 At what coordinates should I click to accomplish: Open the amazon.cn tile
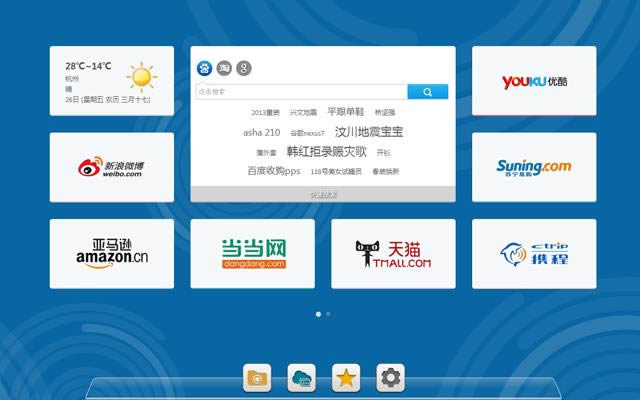(x=111, y=254)
